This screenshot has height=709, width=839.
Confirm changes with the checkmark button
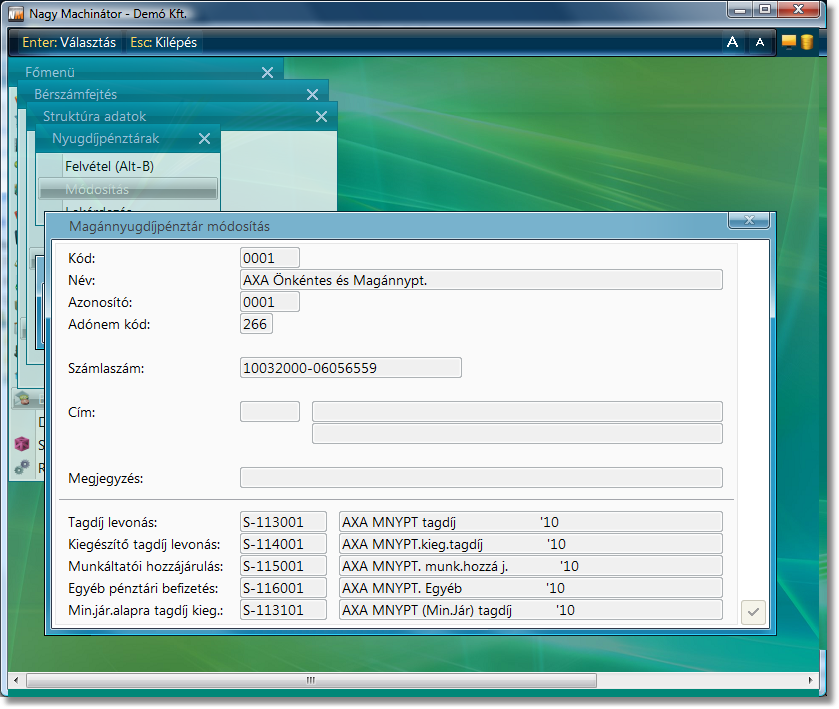[x=753, y=612]
